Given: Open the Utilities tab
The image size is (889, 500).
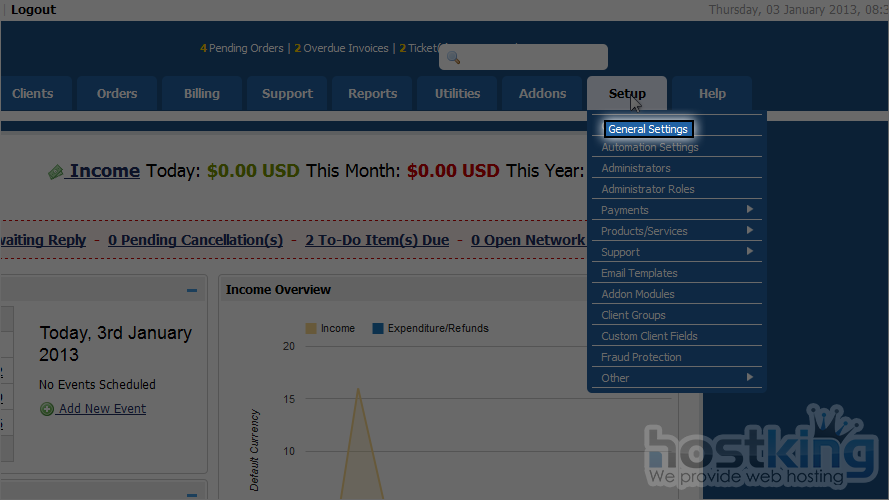Looking at the screenshot, I should (x=457, y=94).
